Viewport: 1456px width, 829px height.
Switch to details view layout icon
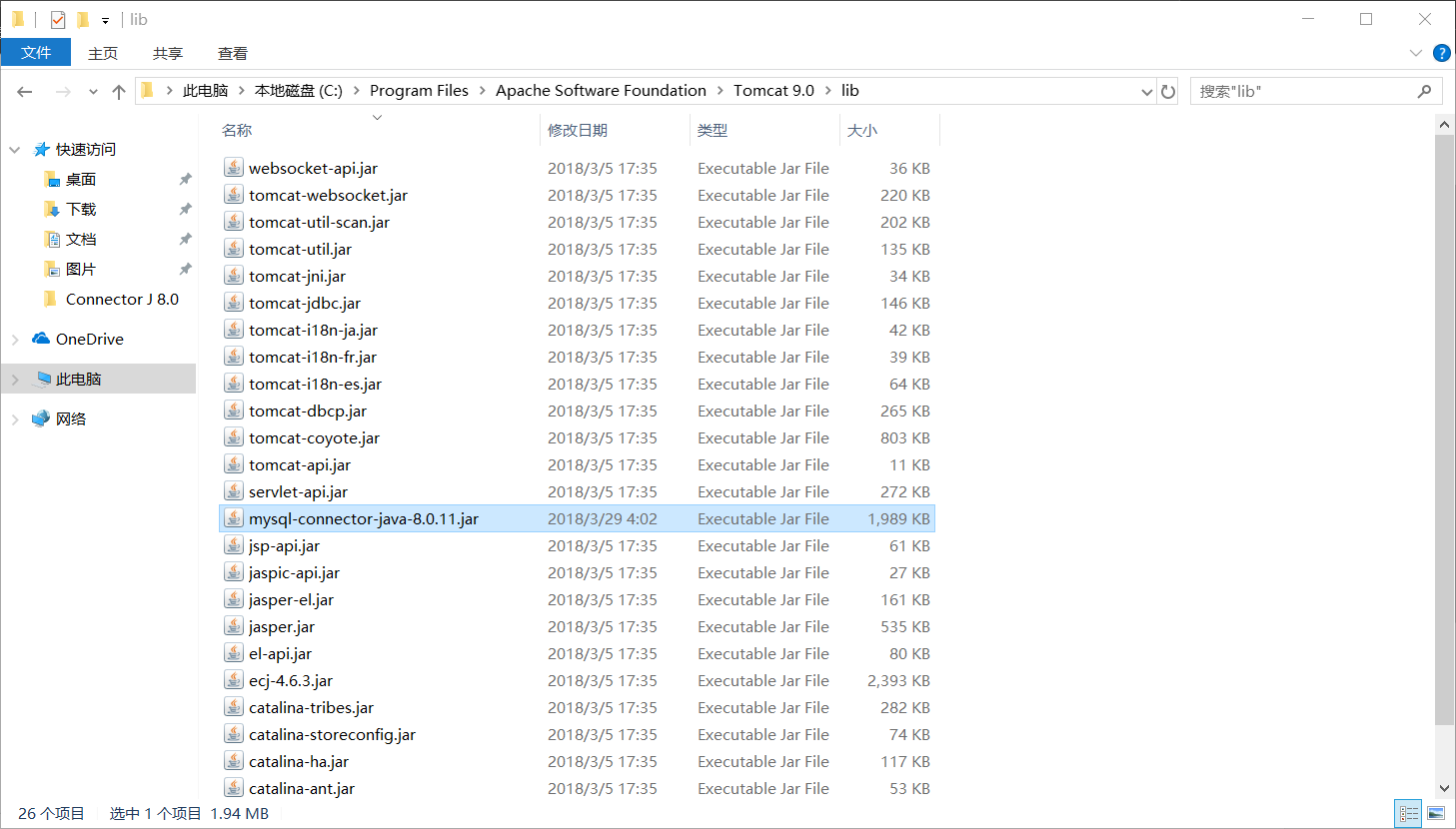pyautogui.click(x=1408, y=813)
